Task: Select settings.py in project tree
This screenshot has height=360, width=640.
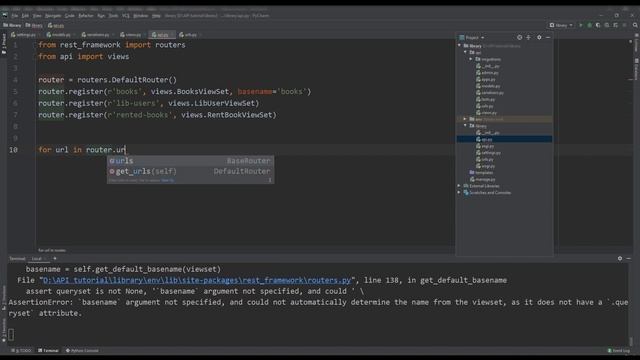Action: (488, 153)
